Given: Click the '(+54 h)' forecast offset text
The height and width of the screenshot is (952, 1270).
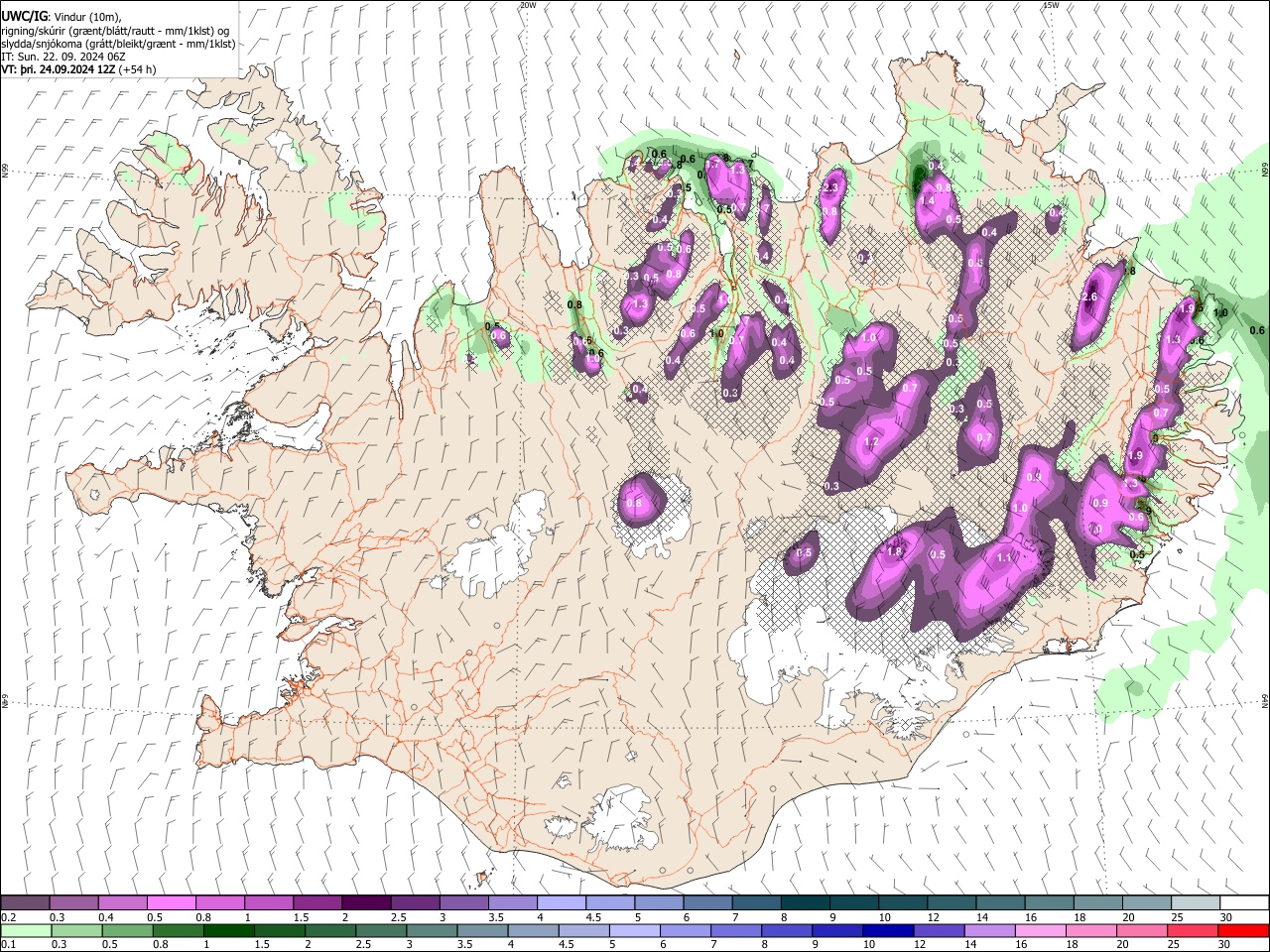Looking at the screenshot, I should pos(138,69).
